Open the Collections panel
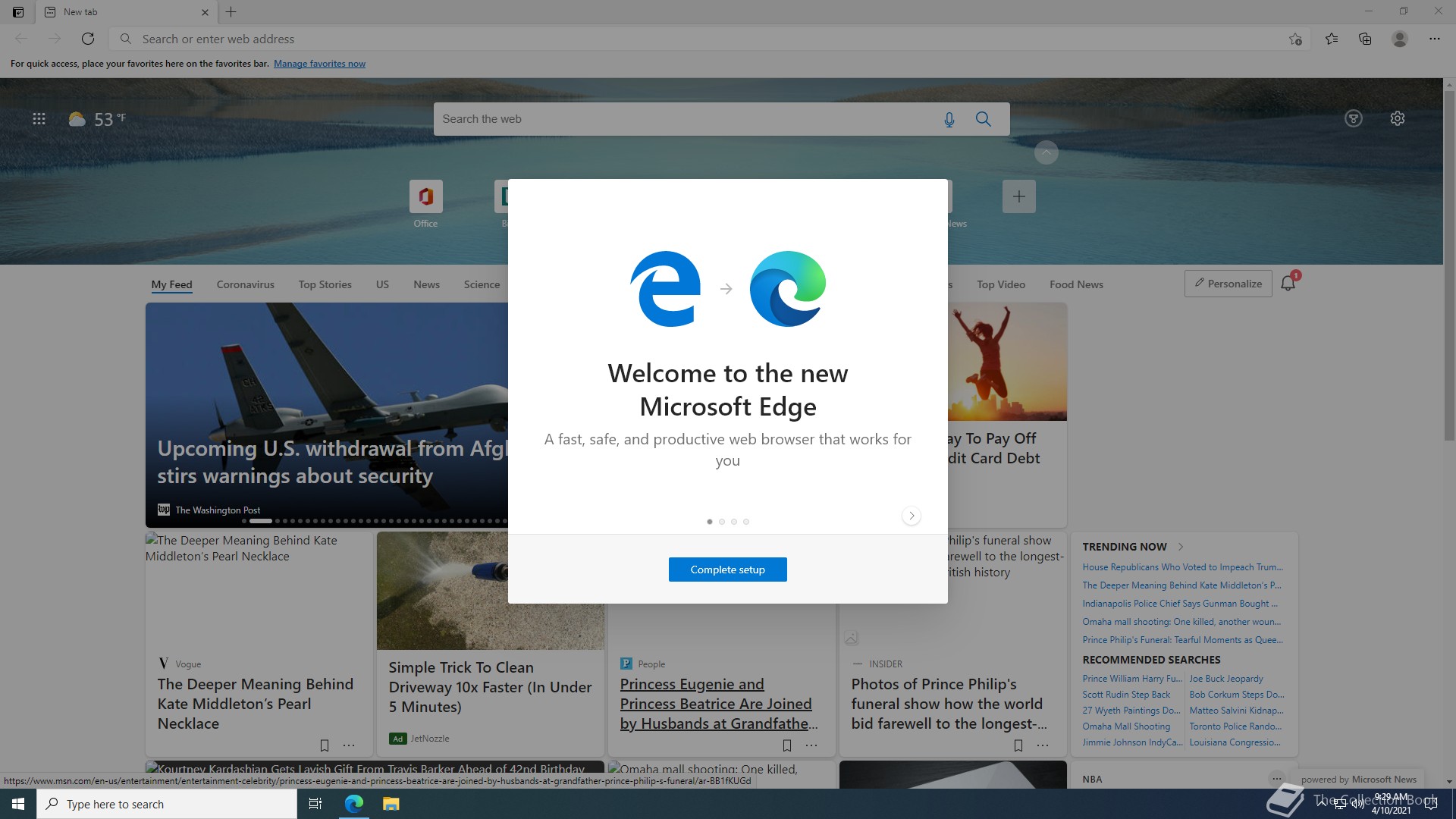1456x819 pixels. coord(1365,39)
